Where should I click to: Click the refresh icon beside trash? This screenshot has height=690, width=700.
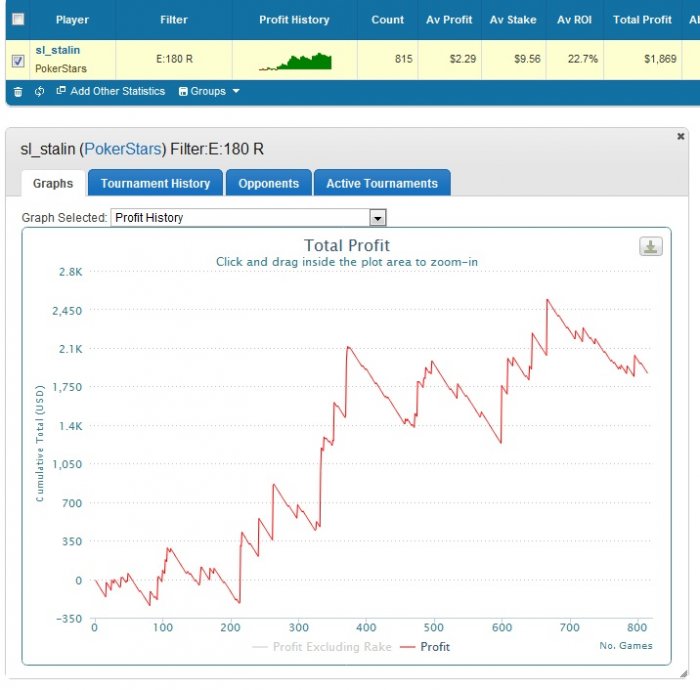point(39,91)
